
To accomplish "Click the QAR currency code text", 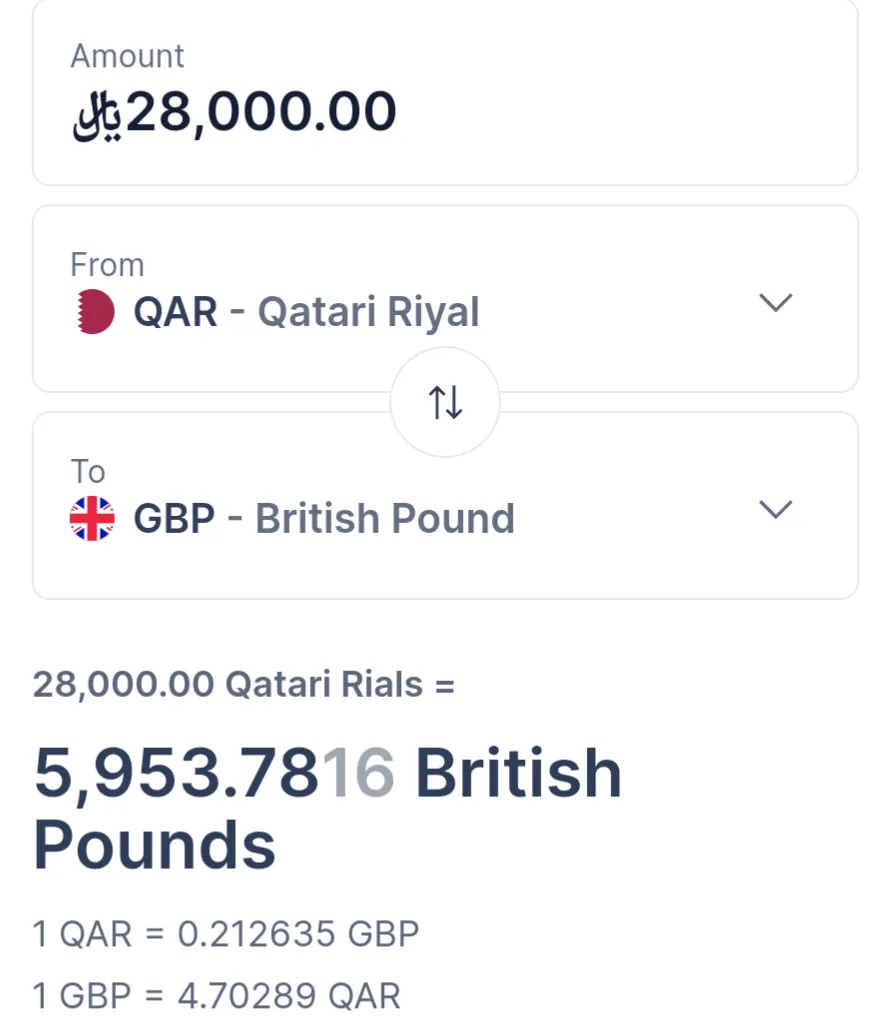I will pos(176,312).
